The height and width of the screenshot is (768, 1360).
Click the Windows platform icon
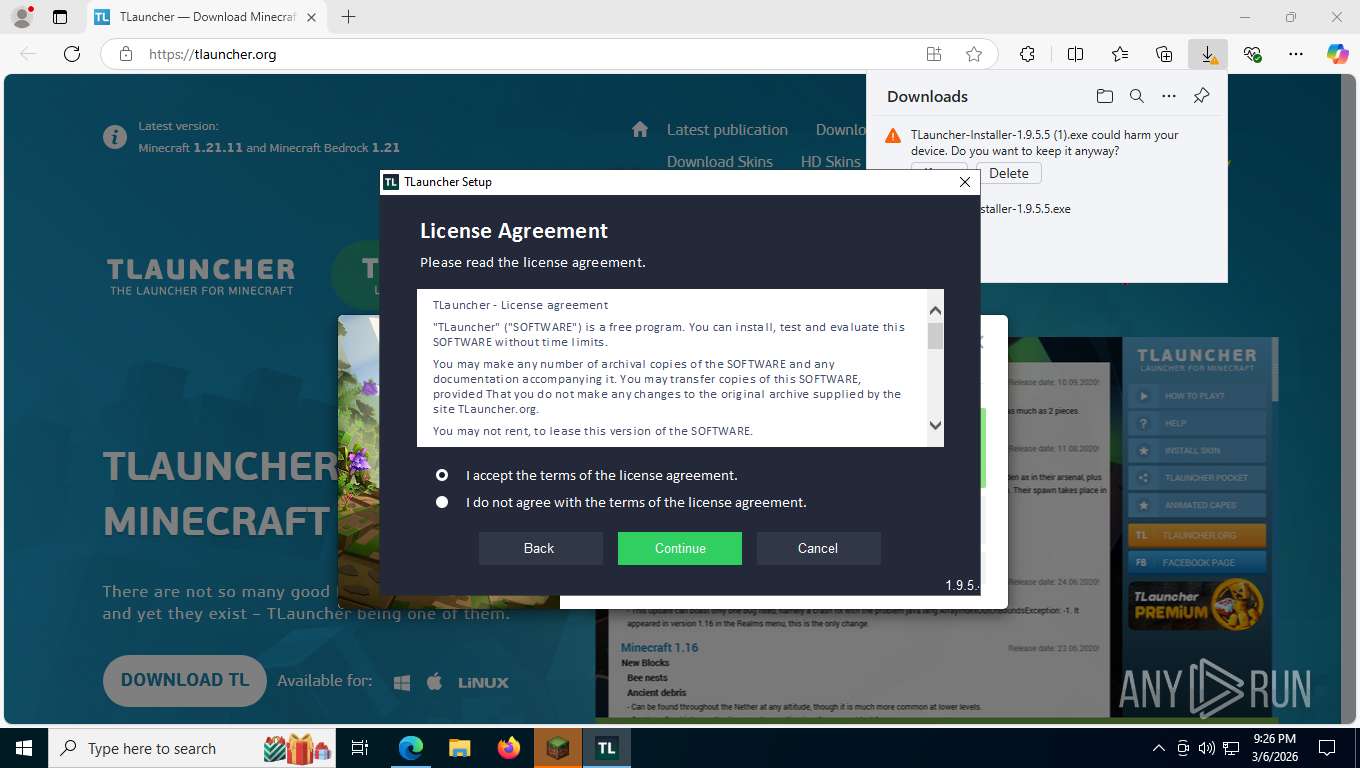click(402, 682)
